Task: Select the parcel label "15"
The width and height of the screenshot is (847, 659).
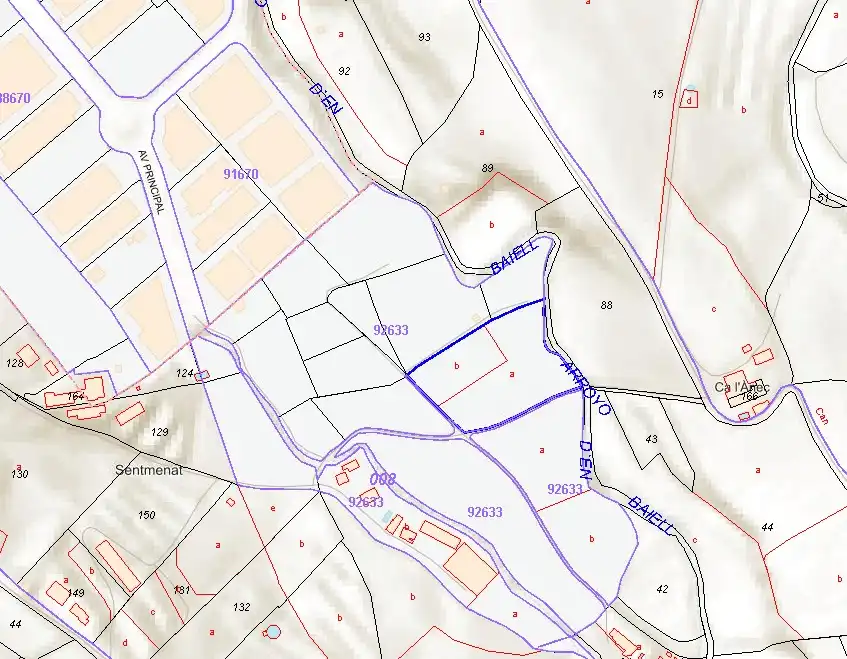Action: (657, 94)
